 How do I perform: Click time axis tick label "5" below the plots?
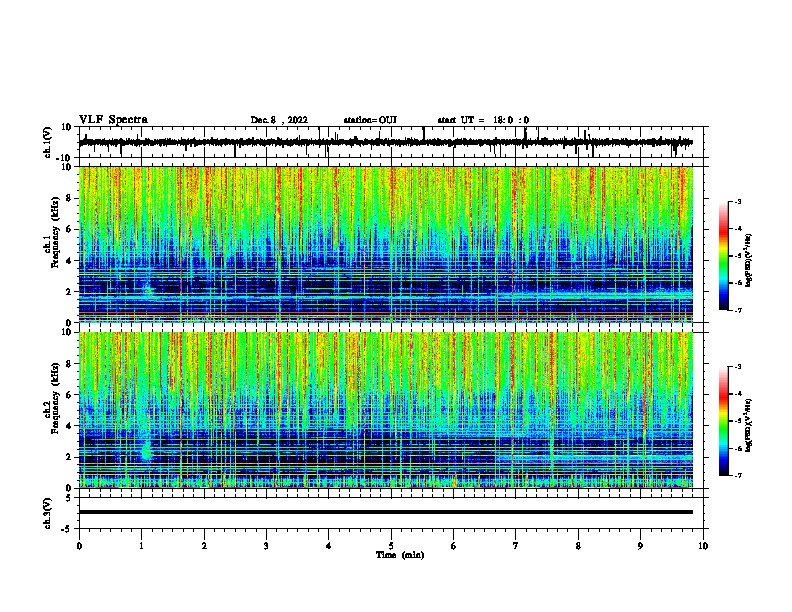point(391,546)
